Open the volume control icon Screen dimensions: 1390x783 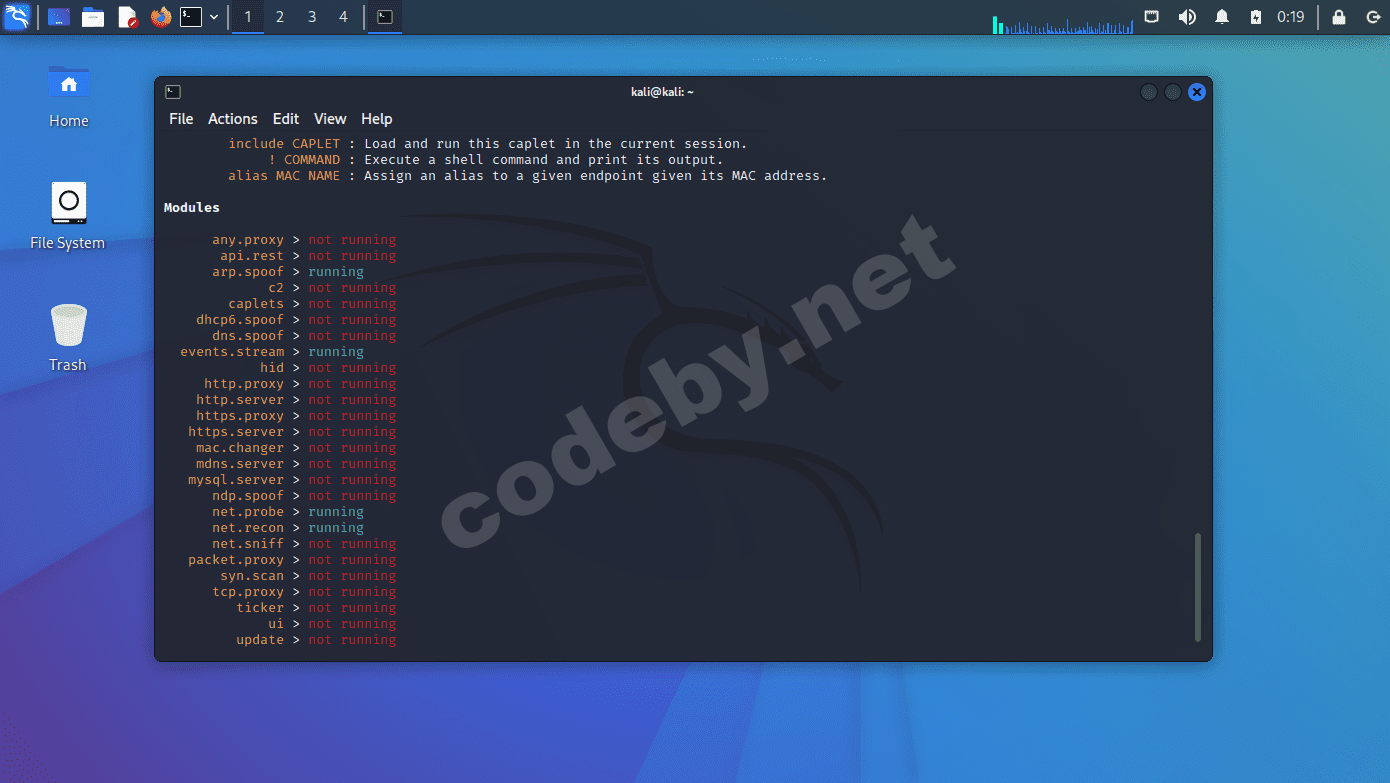coord(1187,17)
